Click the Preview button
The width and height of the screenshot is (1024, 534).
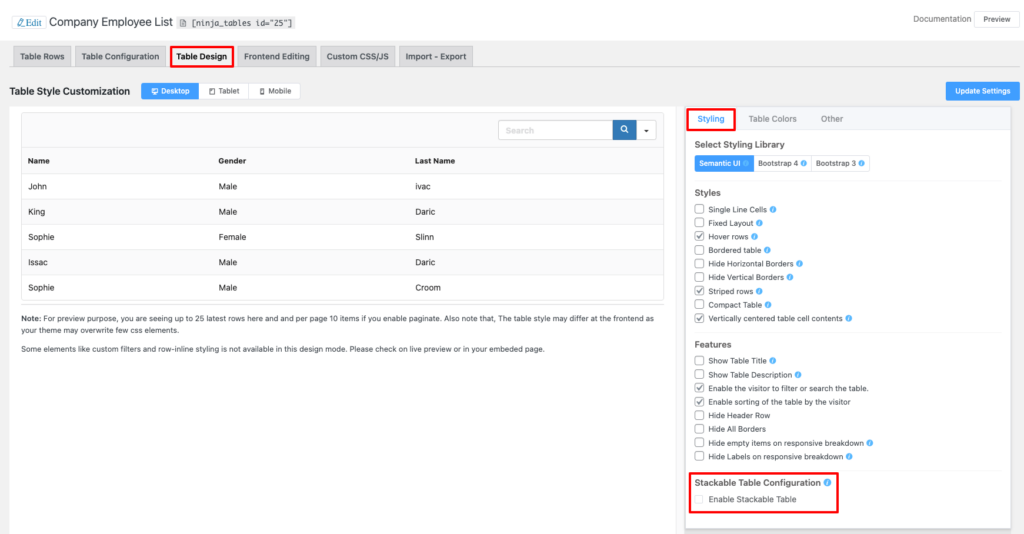pos(997,20)
